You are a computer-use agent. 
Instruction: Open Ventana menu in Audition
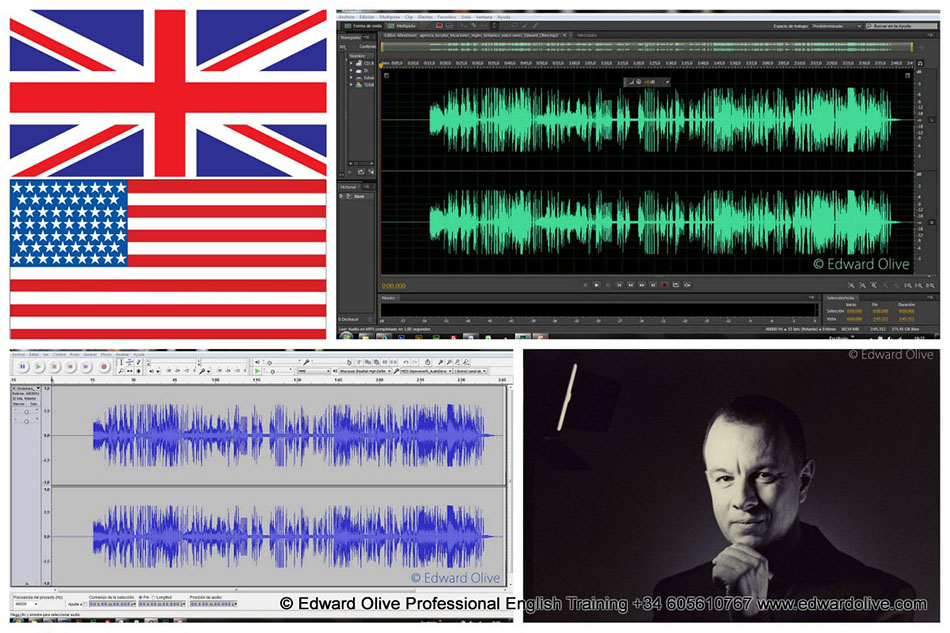pos(484,17)
